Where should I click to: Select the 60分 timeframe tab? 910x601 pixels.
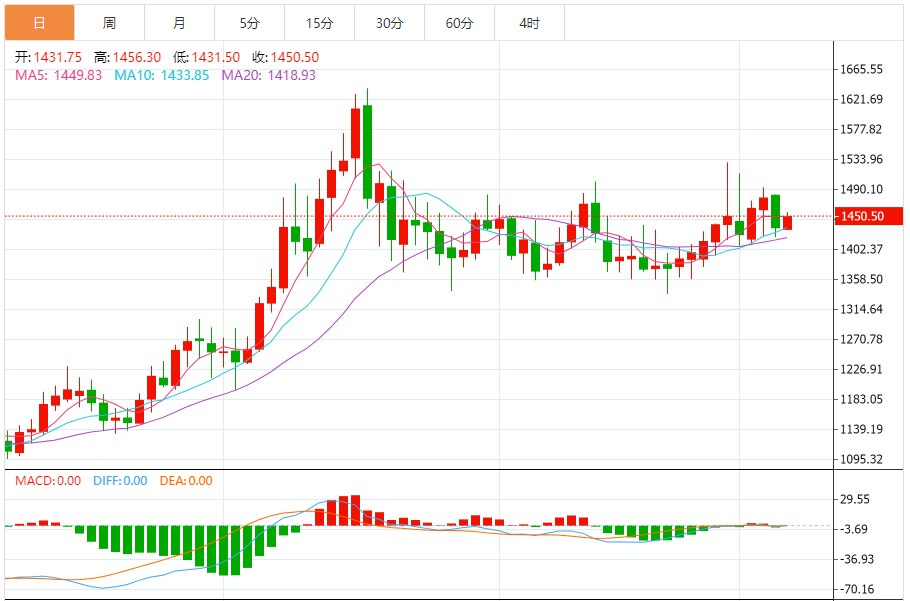tap(459, 22)
